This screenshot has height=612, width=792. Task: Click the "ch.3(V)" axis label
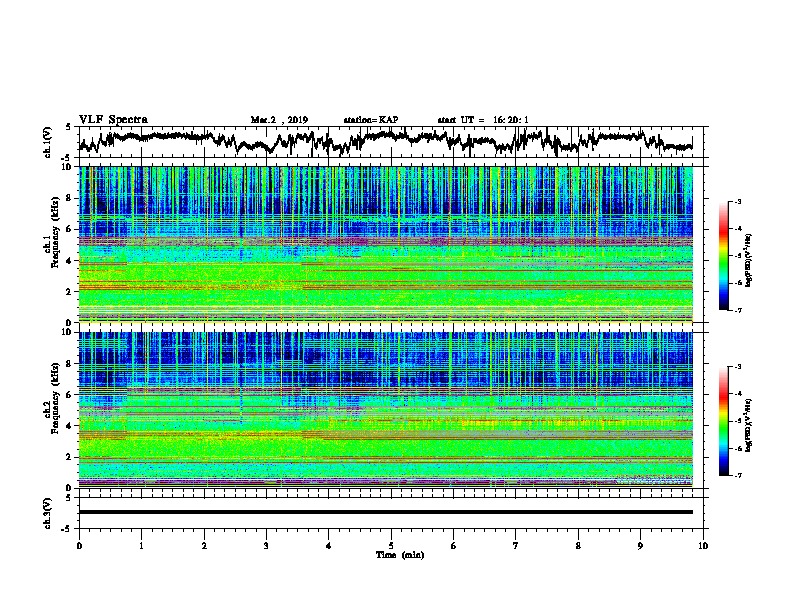point(48,513)
